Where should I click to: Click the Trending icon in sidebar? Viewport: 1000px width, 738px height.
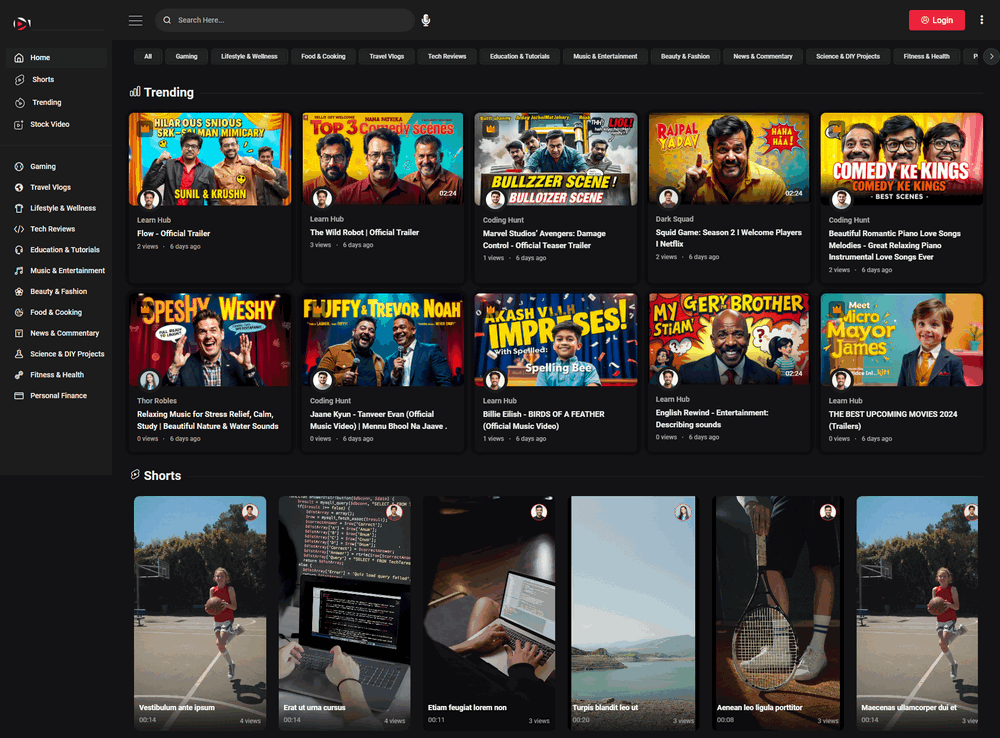(x=20, y=103)
